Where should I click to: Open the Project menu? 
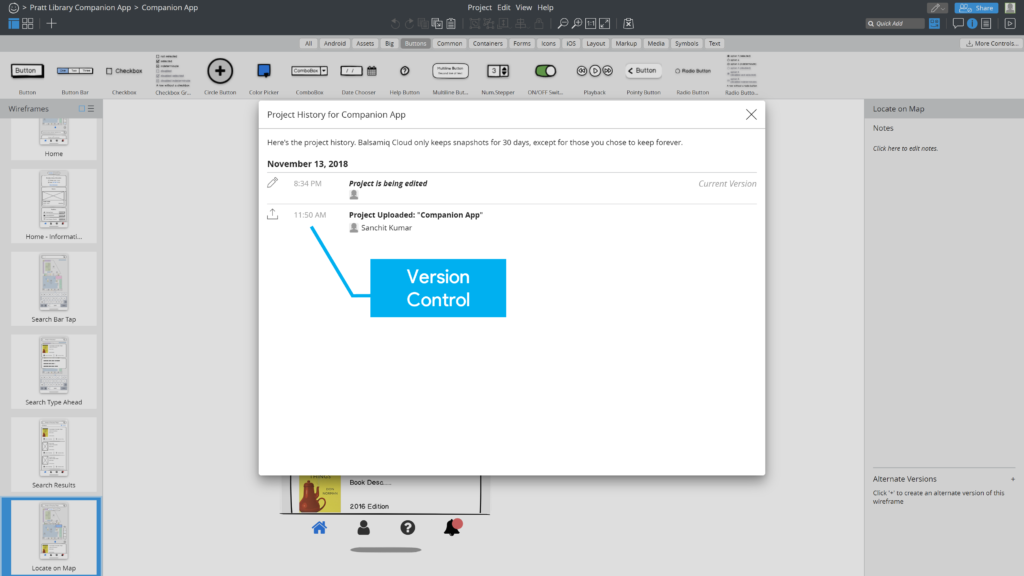pos(479,7)
